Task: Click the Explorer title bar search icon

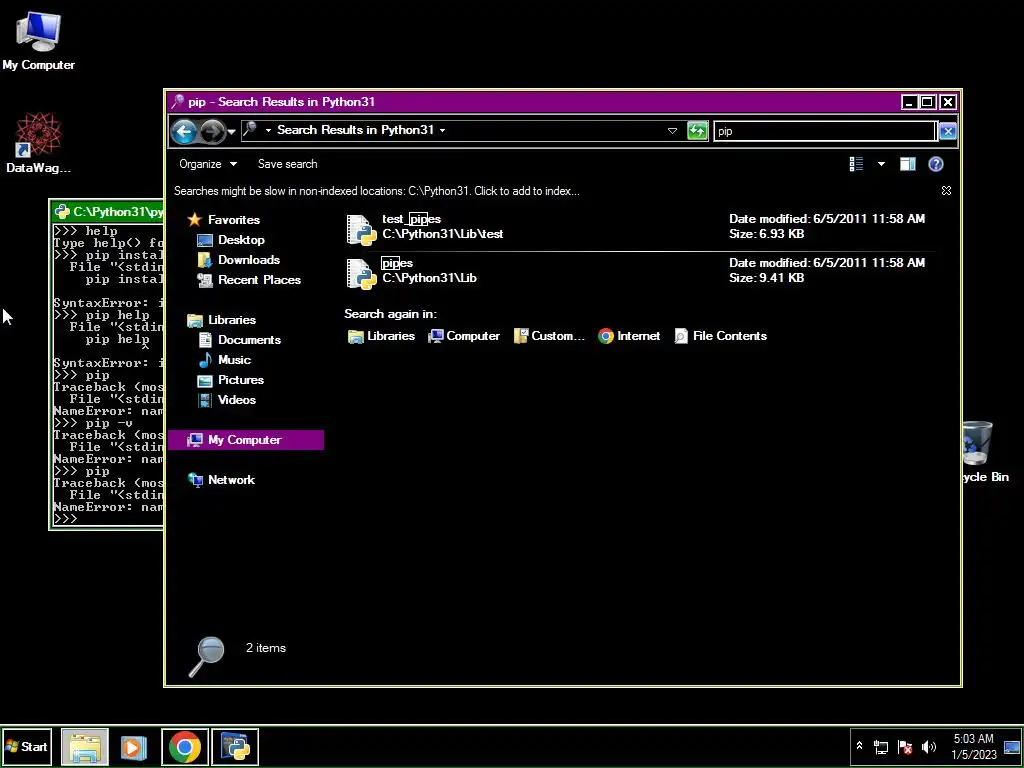Action: (x=177, y=102)
